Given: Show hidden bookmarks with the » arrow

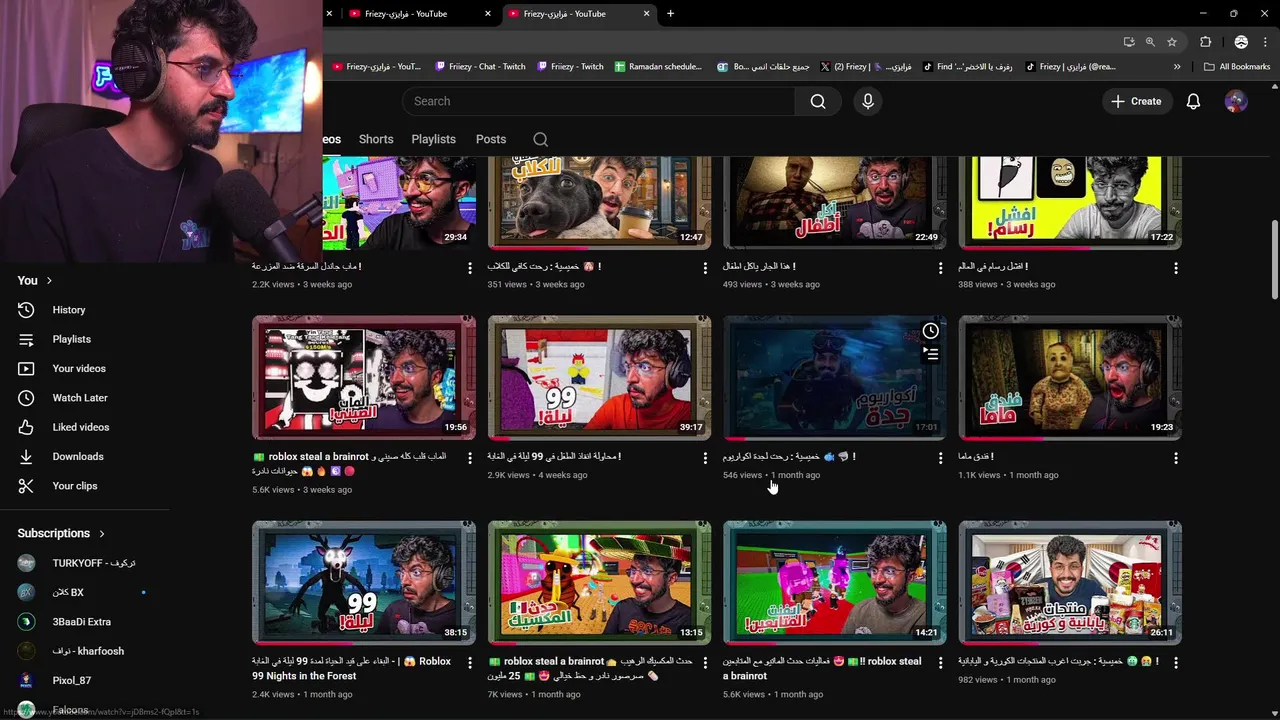Looking at the screenshot, I should (1177, 67).
